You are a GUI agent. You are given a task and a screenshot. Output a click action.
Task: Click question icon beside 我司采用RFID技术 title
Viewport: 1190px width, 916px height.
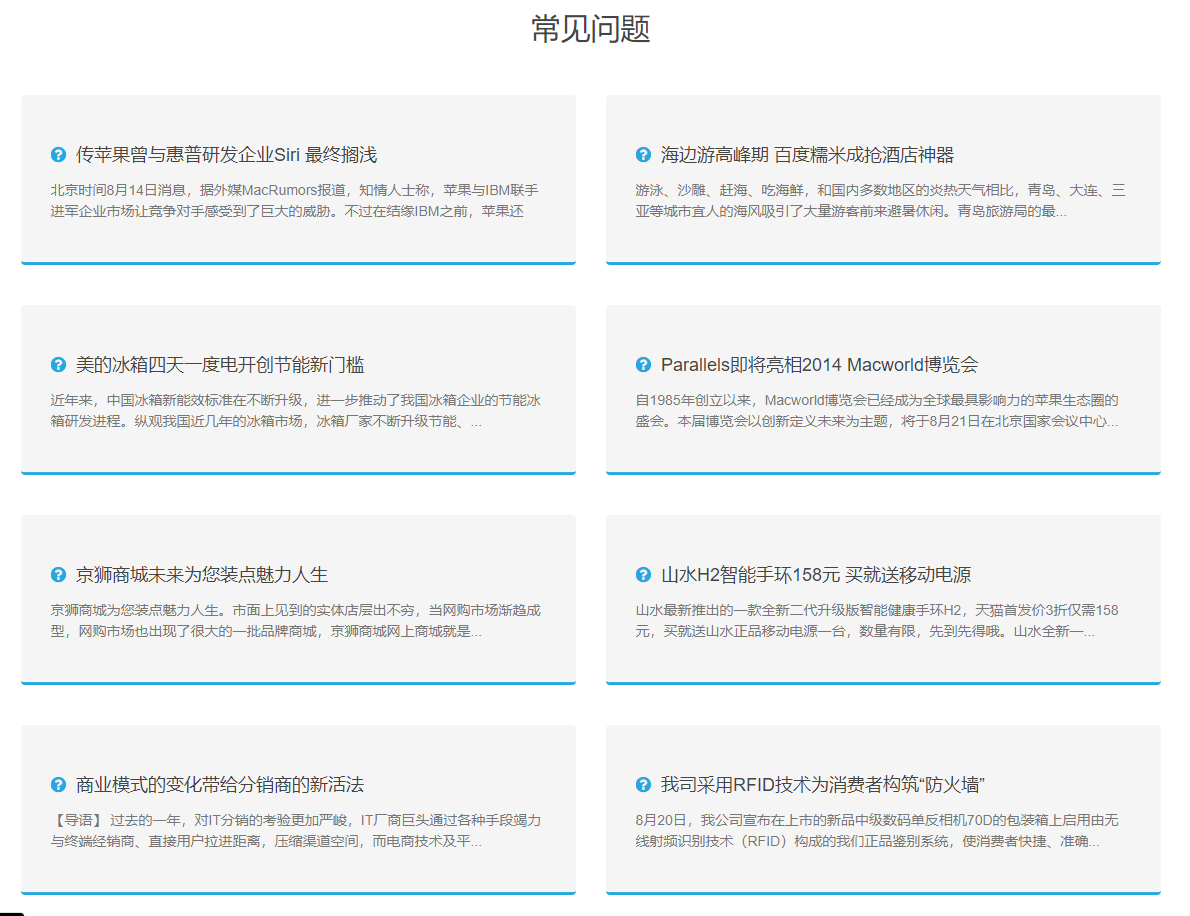(643, 785)
